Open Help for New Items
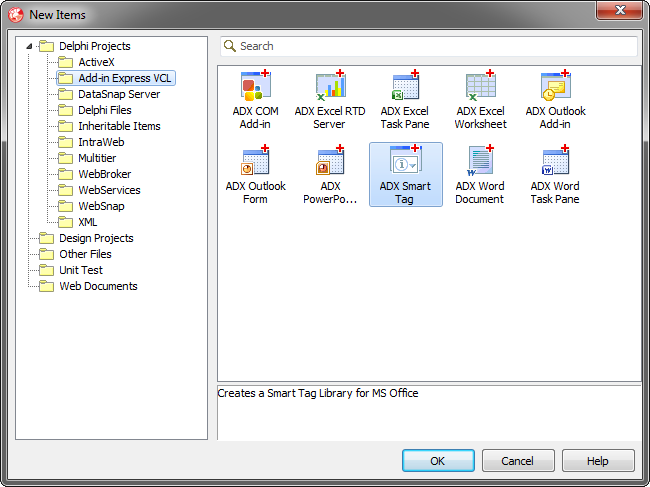 click(x=598, y=460)
